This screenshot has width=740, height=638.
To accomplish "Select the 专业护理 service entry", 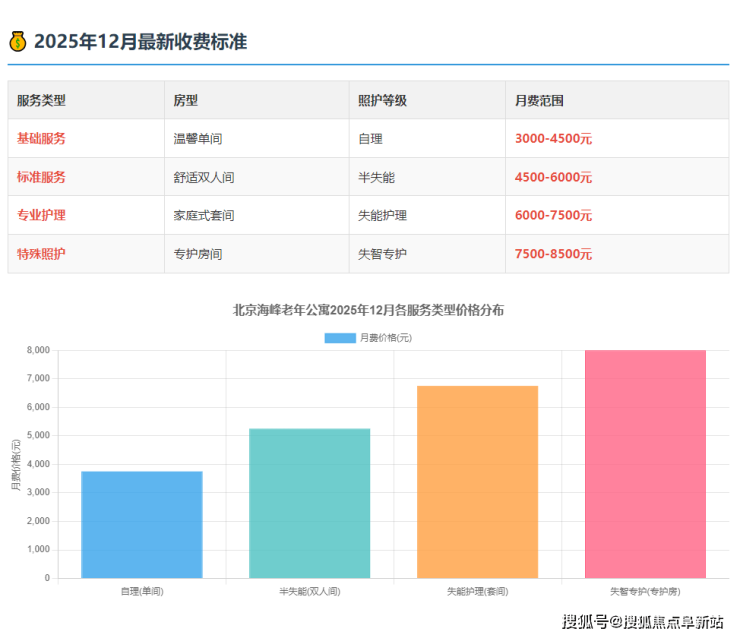I will pos(41,215).
